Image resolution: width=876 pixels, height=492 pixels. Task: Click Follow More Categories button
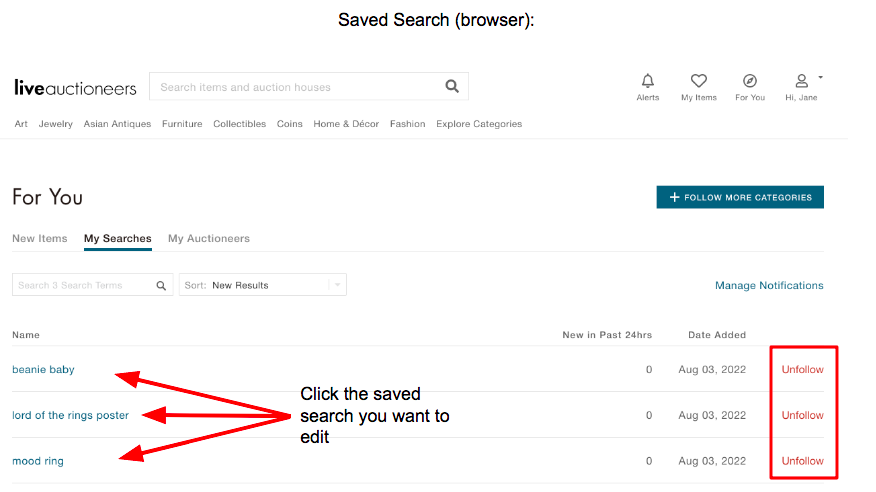[740, 197]
